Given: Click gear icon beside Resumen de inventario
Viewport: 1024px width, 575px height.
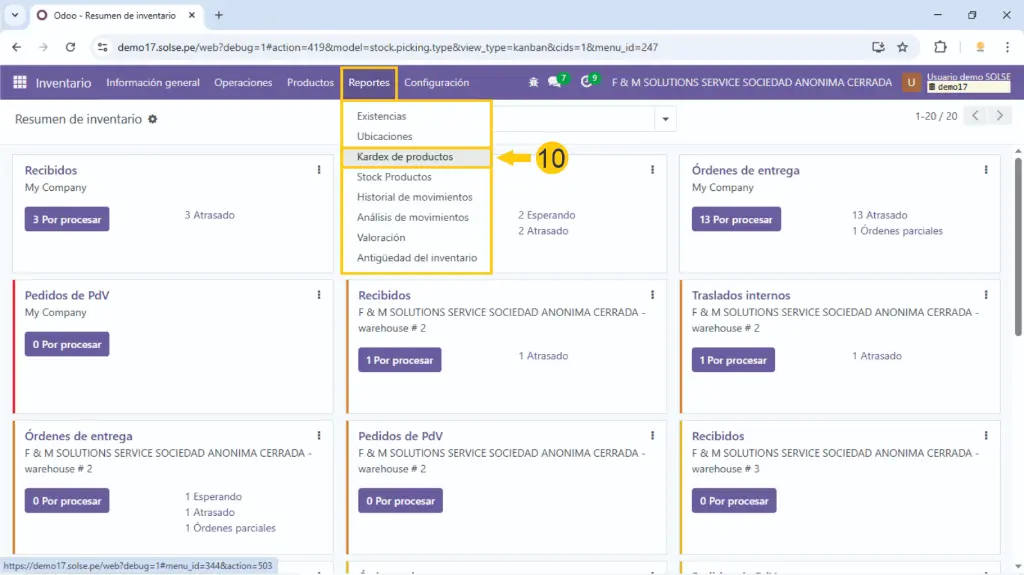Looking at the screenshot, I should tap(153, 119).
